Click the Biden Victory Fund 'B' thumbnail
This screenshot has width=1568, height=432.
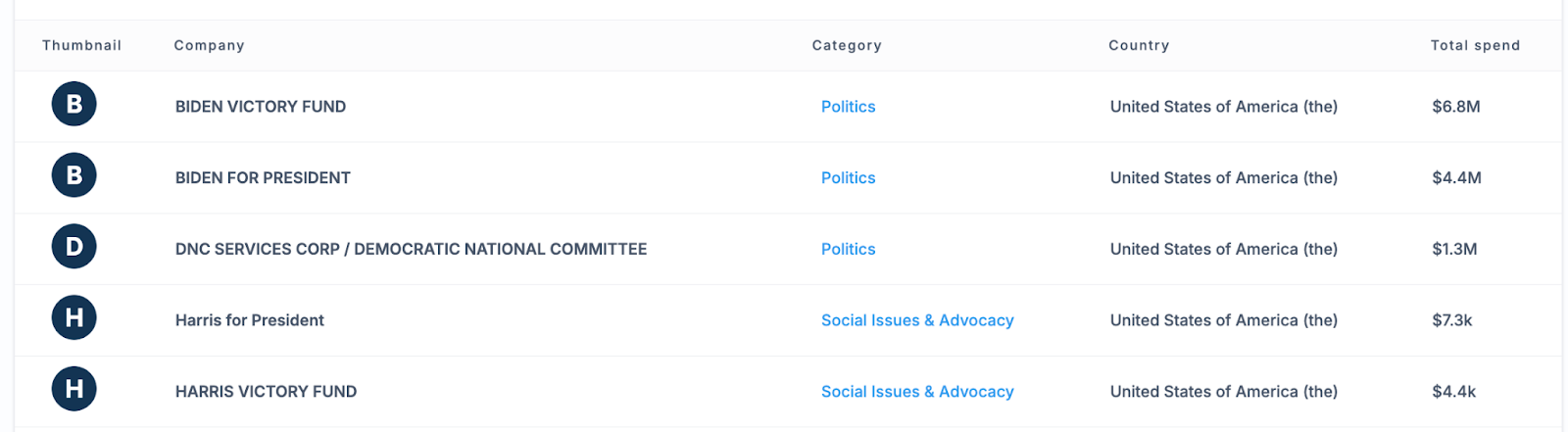point(74,104)
